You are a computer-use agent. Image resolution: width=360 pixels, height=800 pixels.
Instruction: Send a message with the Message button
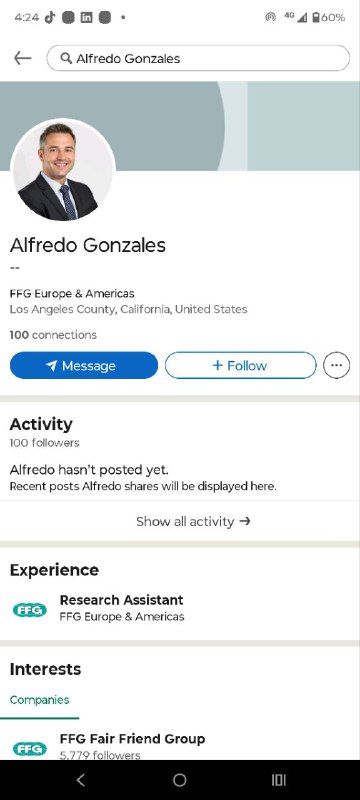[x=84, y=365]
